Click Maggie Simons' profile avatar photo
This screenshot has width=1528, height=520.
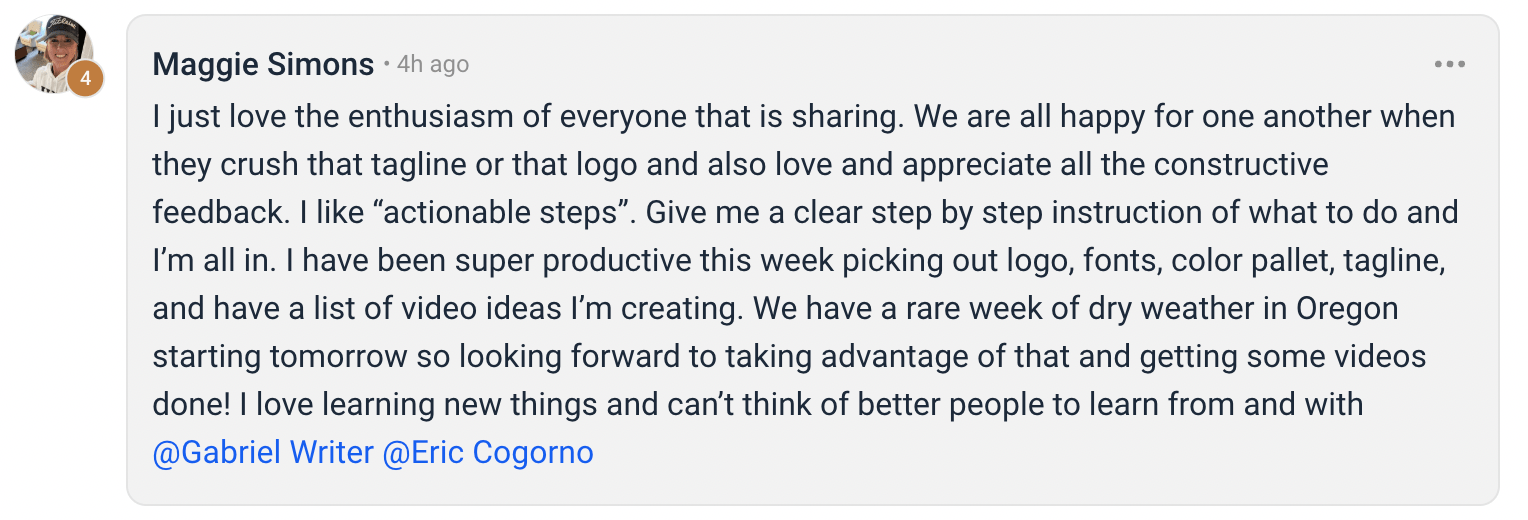click(x=54, y=54)
